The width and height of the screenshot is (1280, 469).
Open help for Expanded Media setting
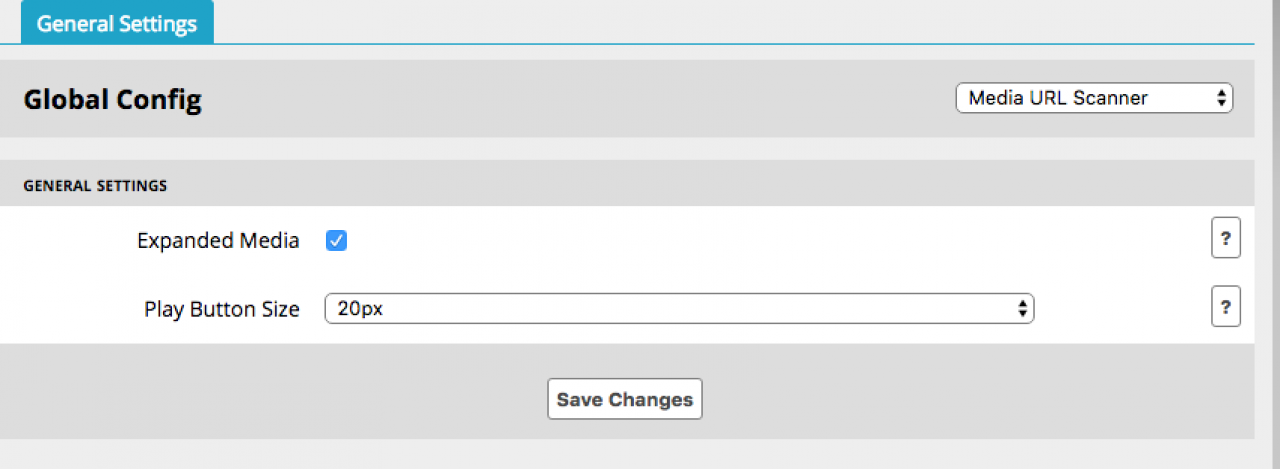coord(1225,240)
